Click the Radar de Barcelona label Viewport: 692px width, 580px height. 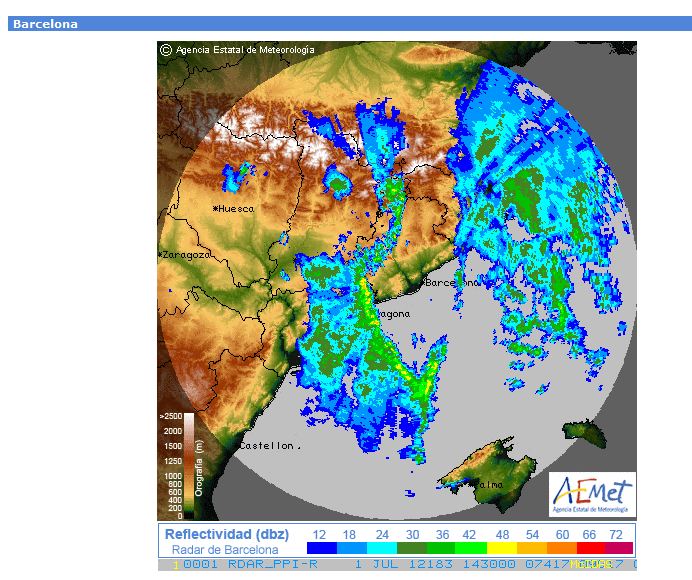[x=225, y=549]
